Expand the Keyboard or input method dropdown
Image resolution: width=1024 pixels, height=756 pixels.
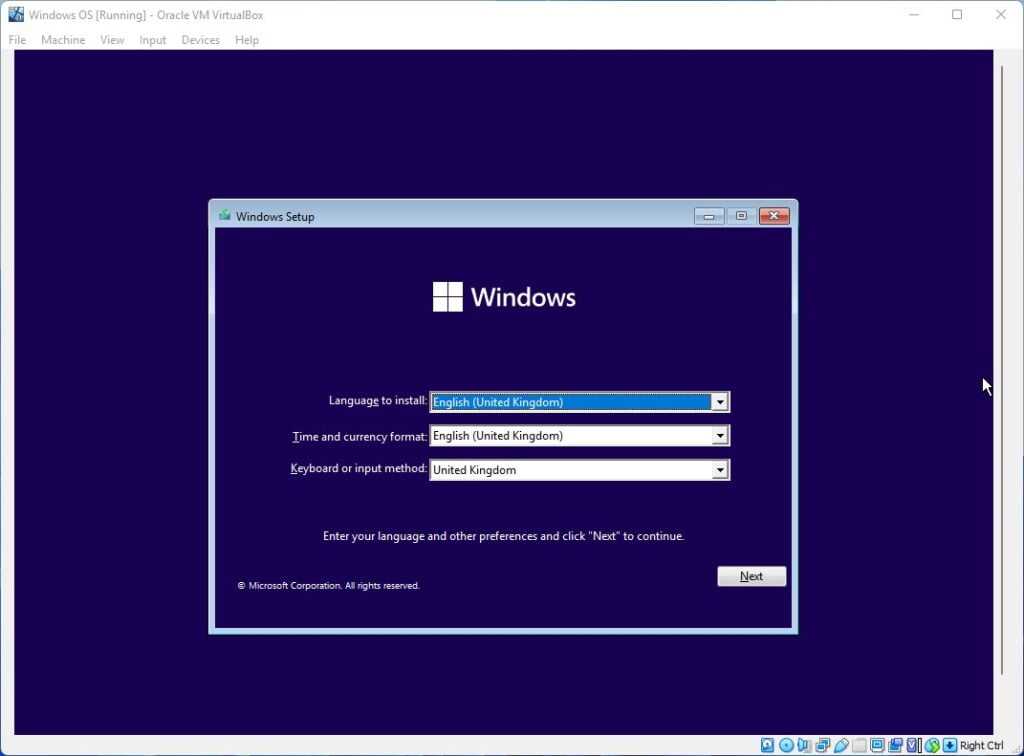pyautogui.click(x=719, y=470)
